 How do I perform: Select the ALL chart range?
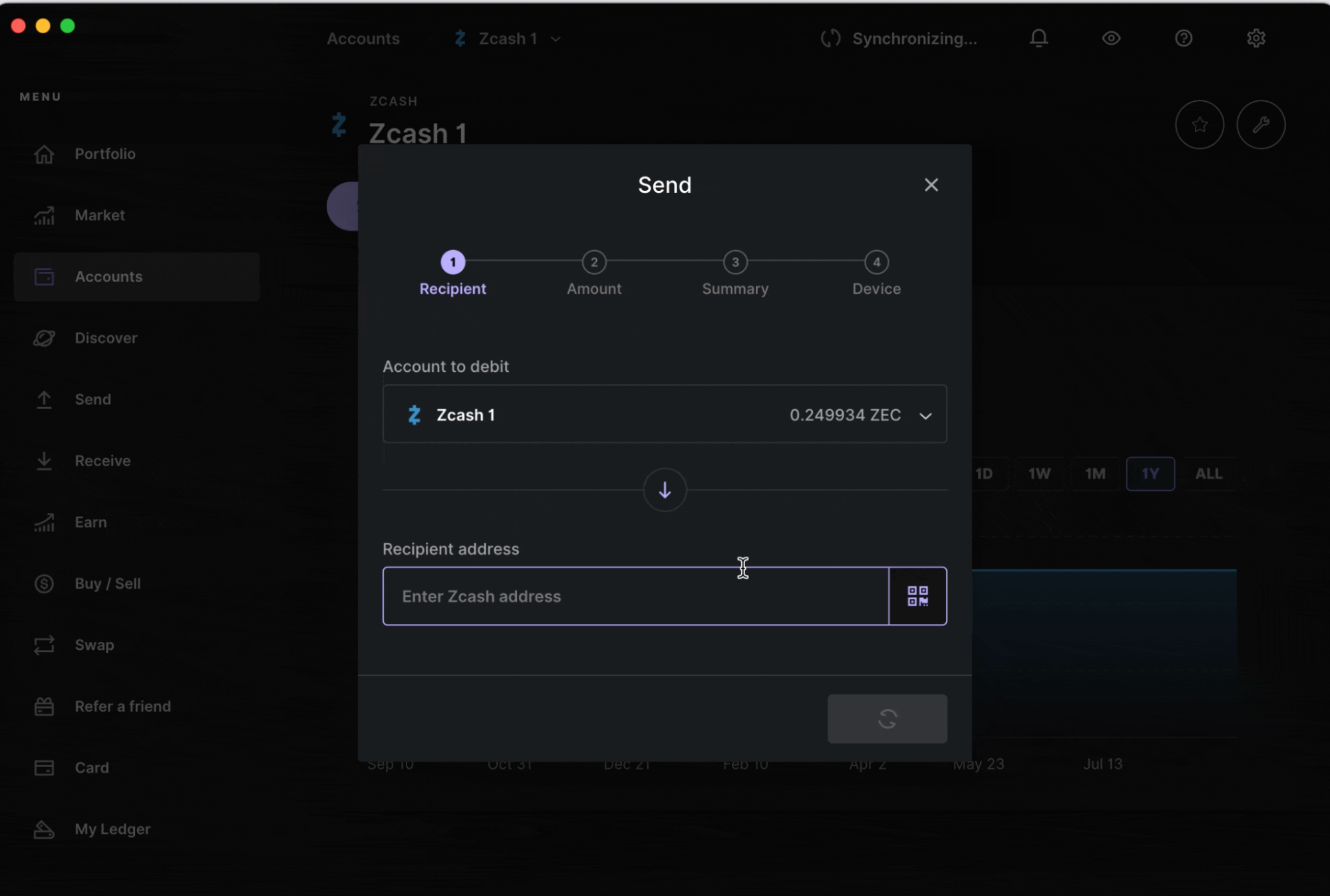click(x=1208, y=474)
